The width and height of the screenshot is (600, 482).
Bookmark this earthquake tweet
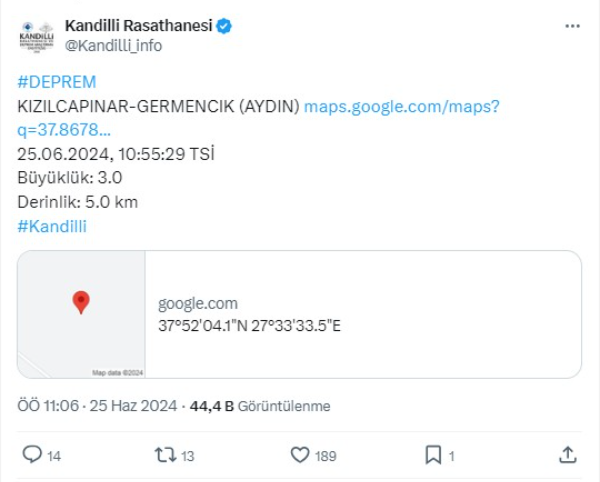(x=433, y=455)
